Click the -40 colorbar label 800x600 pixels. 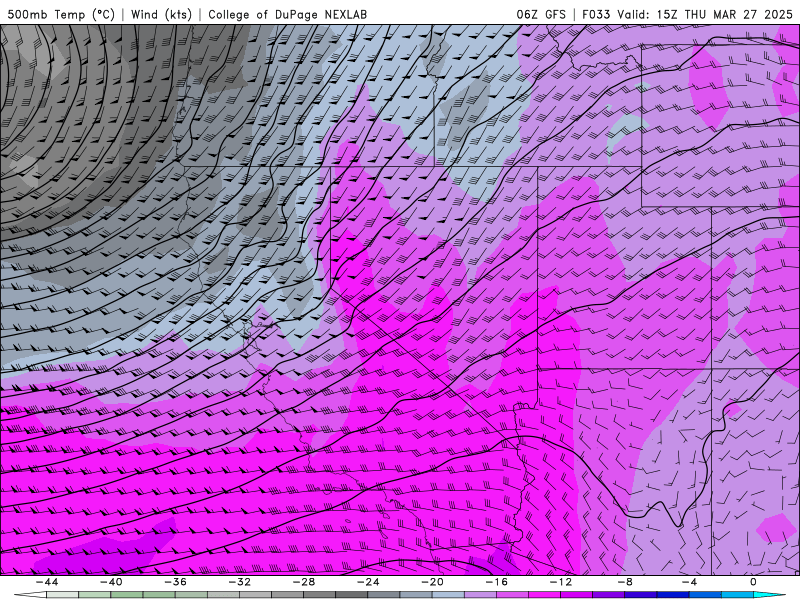point(111,582)
